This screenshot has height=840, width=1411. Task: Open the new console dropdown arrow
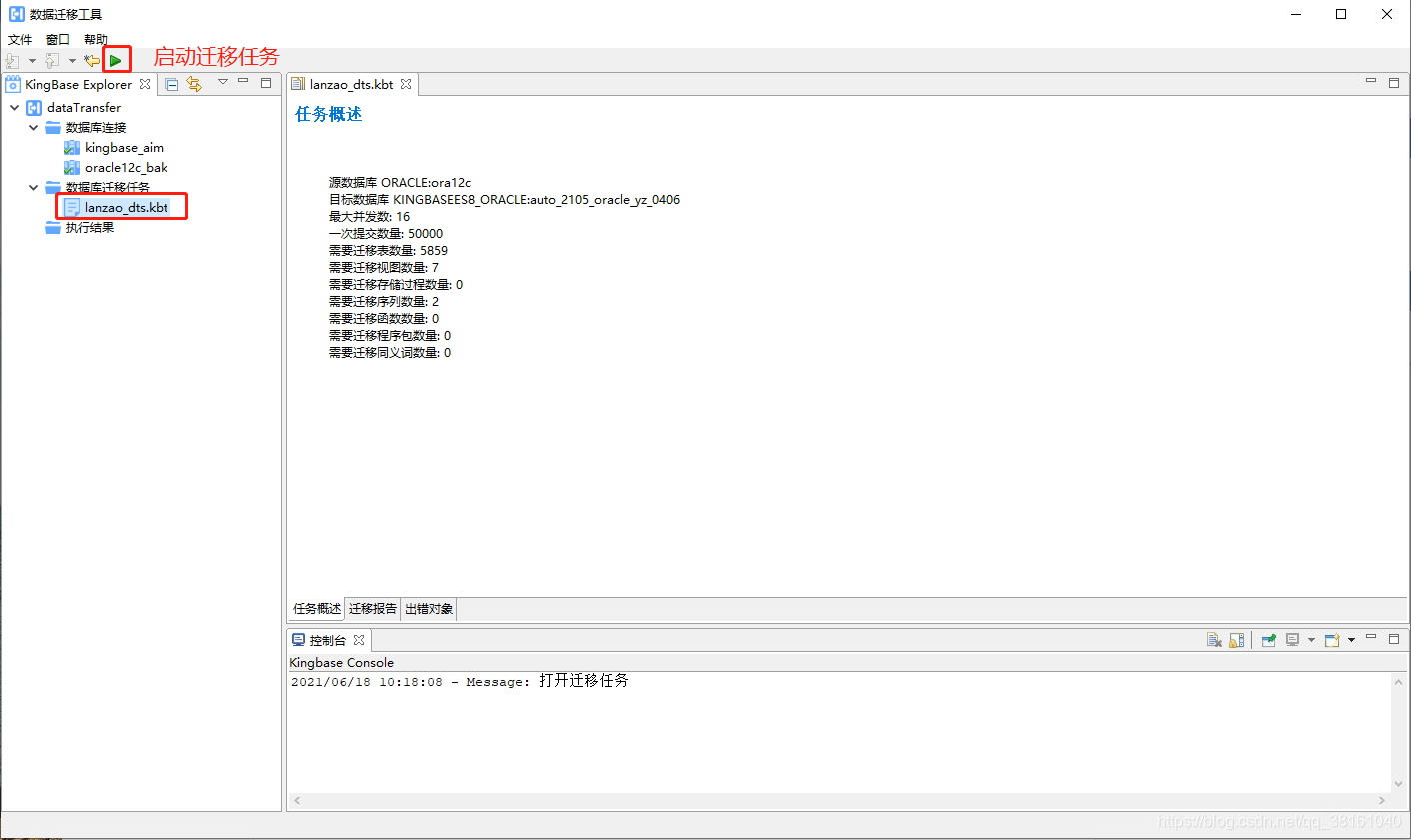coord(1351,640)
